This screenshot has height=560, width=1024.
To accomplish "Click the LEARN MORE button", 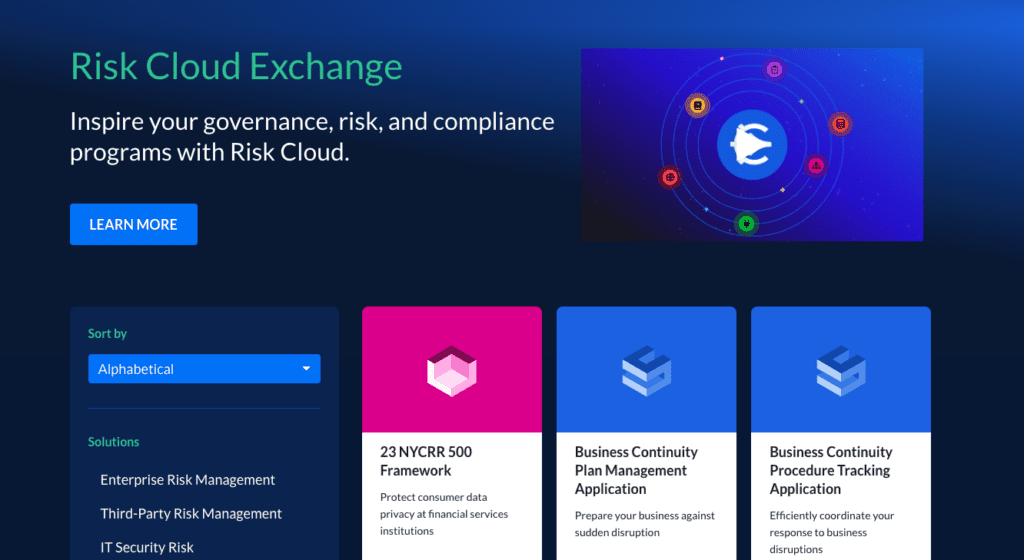I will click(x=133, y=224).
